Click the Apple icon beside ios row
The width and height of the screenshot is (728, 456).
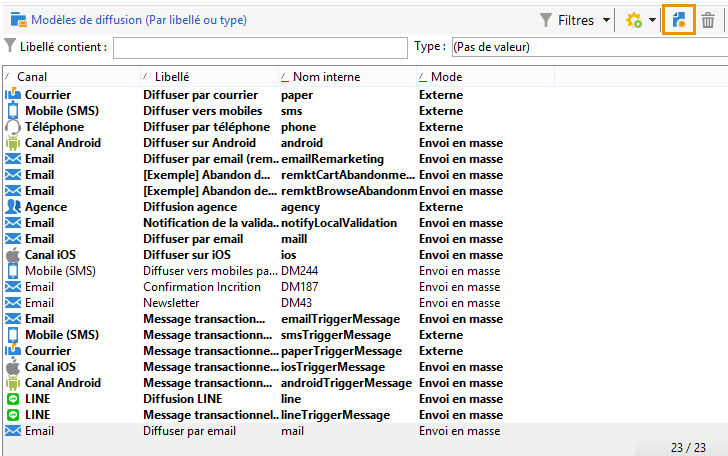click(x=13, y=255)
